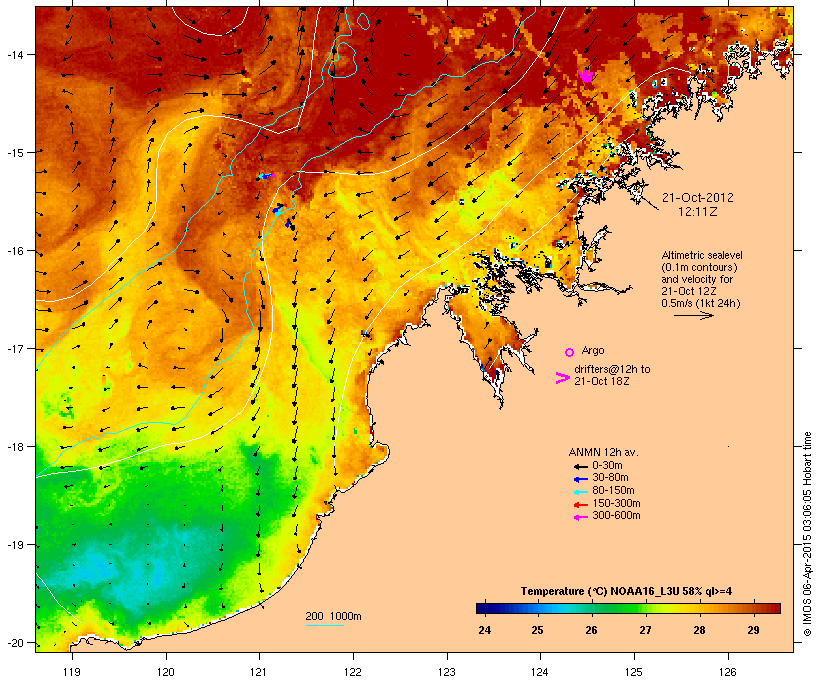Click the colorbar tick label 28
The width and height of the screenshot is (820, 680).
coord(699,630)
